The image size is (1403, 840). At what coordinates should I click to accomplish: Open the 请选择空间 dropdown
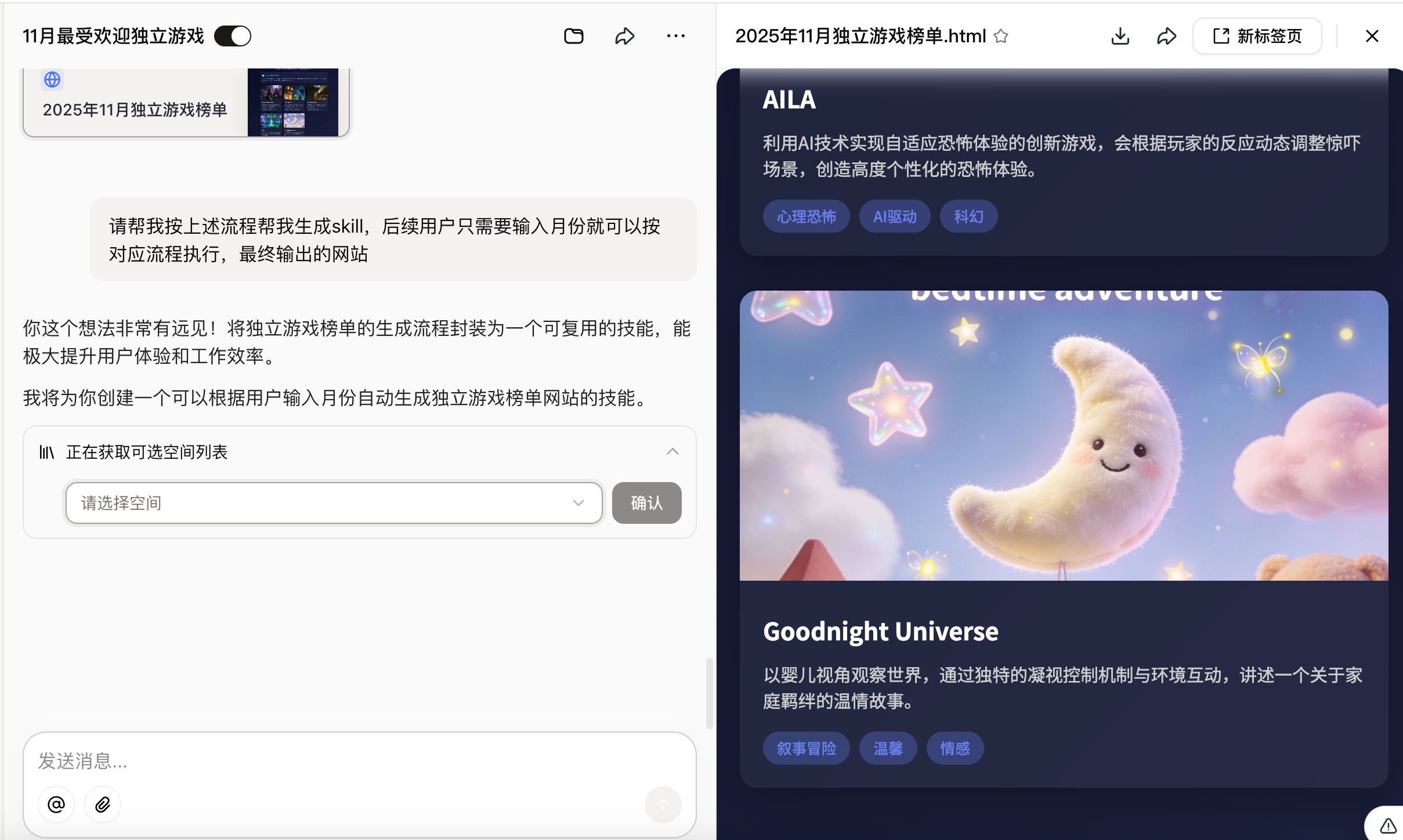(334, 503)
